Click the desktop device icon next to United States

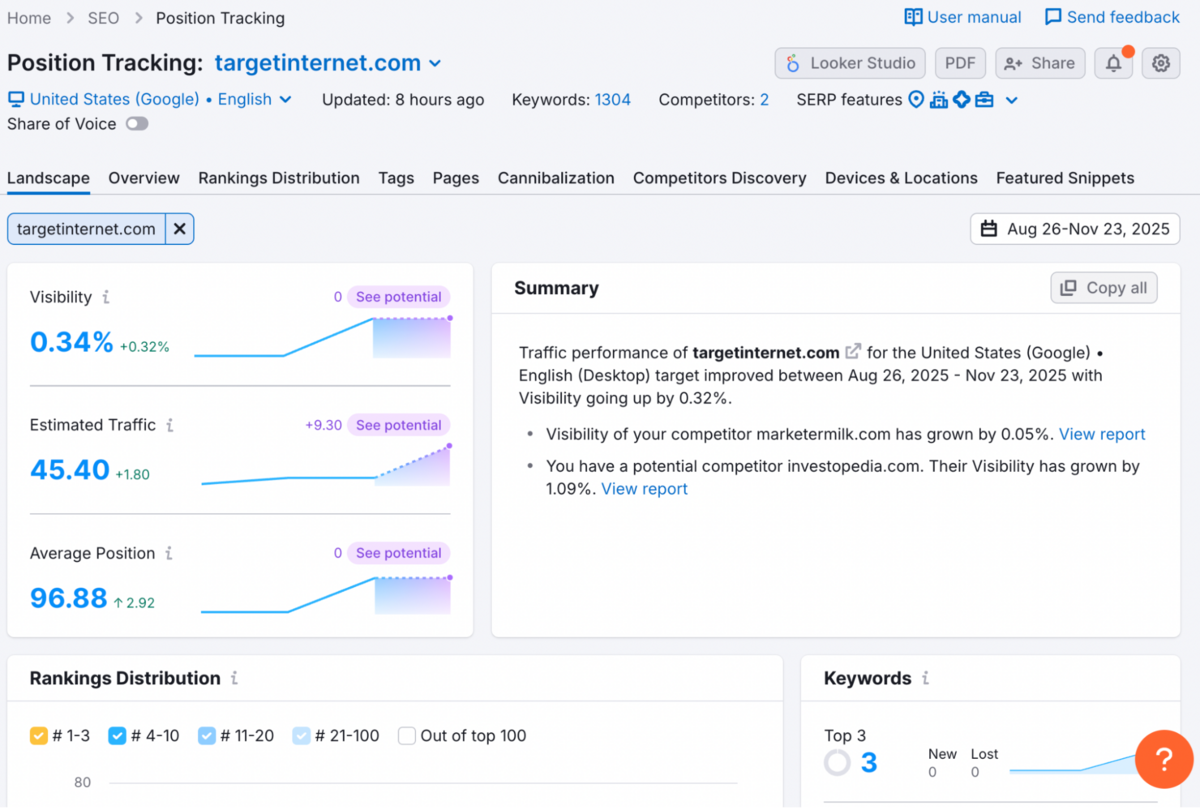coord(16,99)
